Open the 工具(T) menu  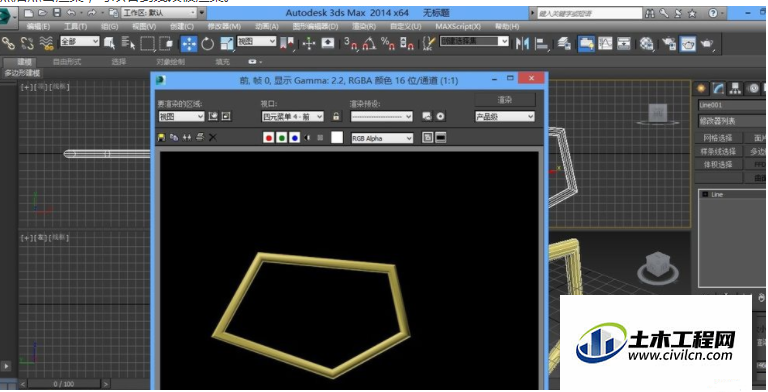[75, 26]
